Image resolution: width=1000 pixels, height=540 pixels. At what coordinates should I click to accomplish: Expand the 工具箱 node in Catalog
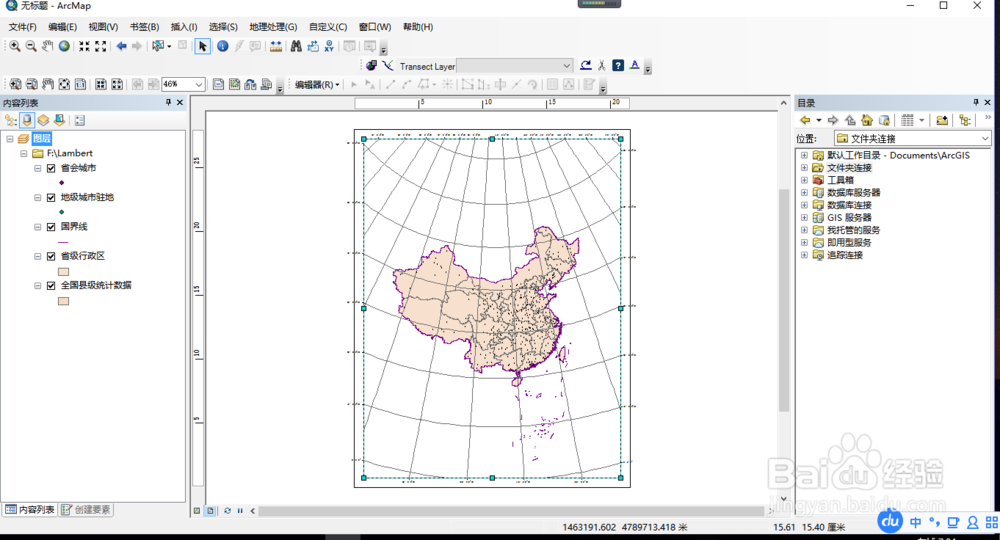coord(804,180)
